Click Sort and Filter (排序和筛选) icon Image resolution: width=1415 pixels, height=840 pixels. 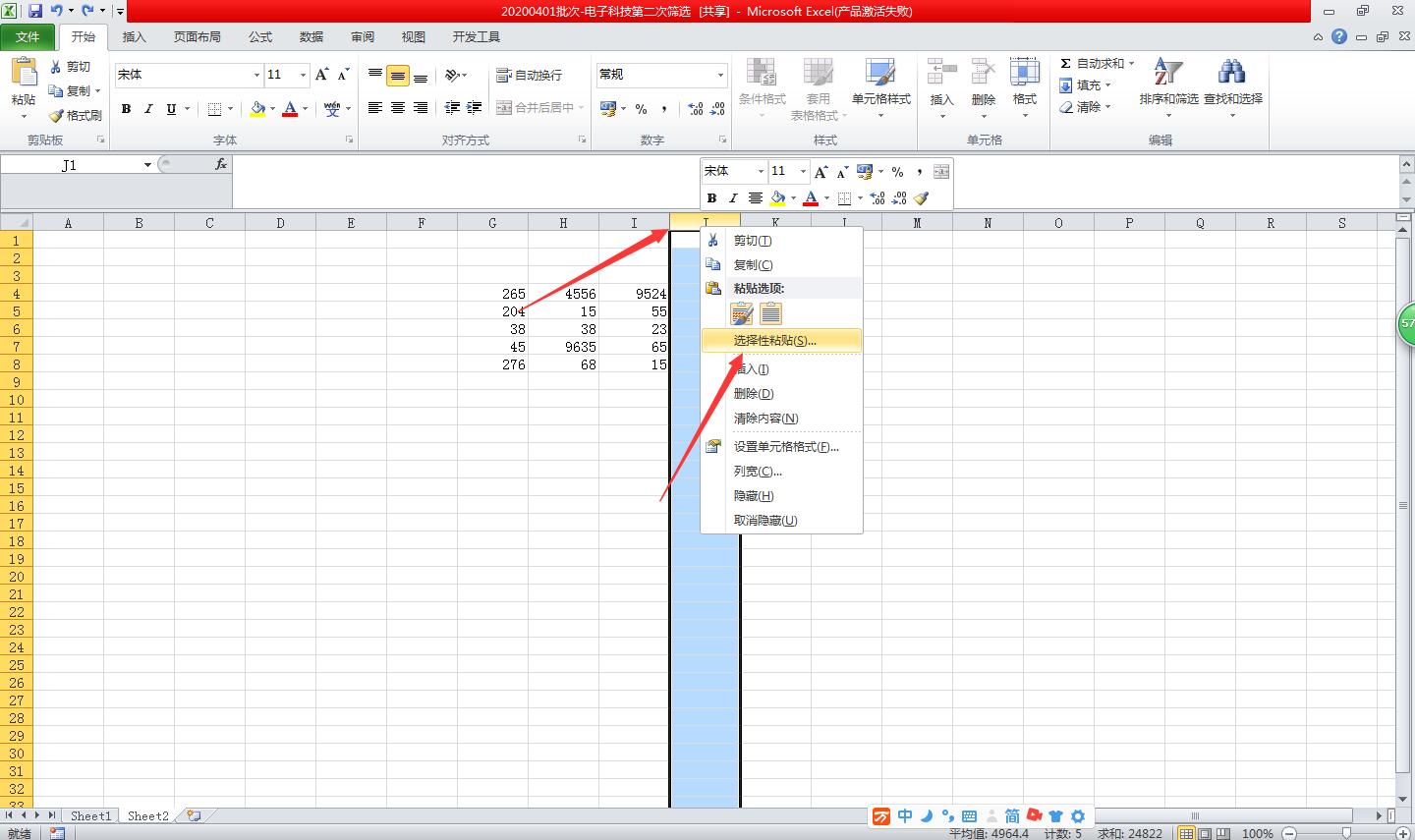point(1168,73)
